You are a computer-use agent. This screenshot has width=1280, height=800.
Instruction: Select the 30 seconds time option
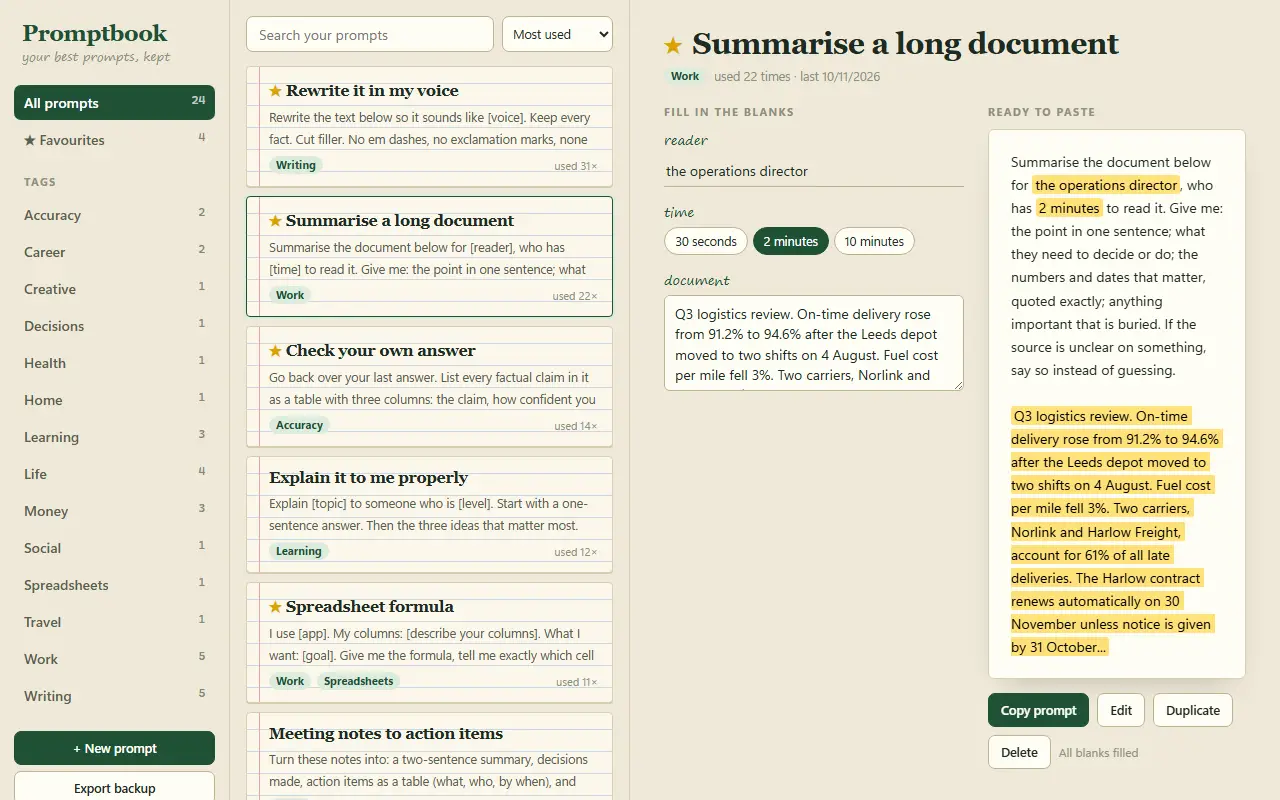[x=706, y=241]
